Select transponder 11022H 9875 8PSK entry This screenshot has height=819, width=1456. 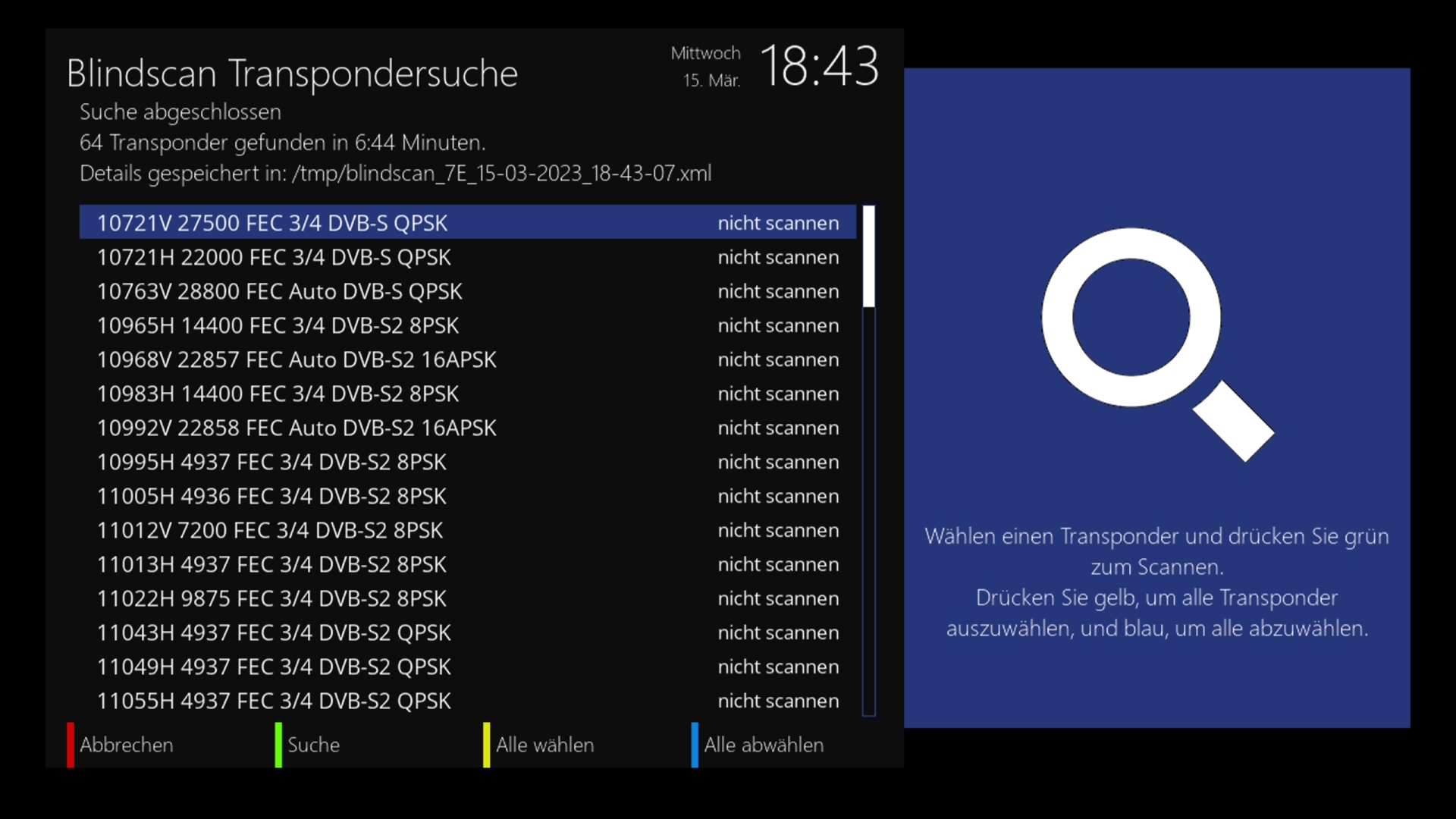468,598
